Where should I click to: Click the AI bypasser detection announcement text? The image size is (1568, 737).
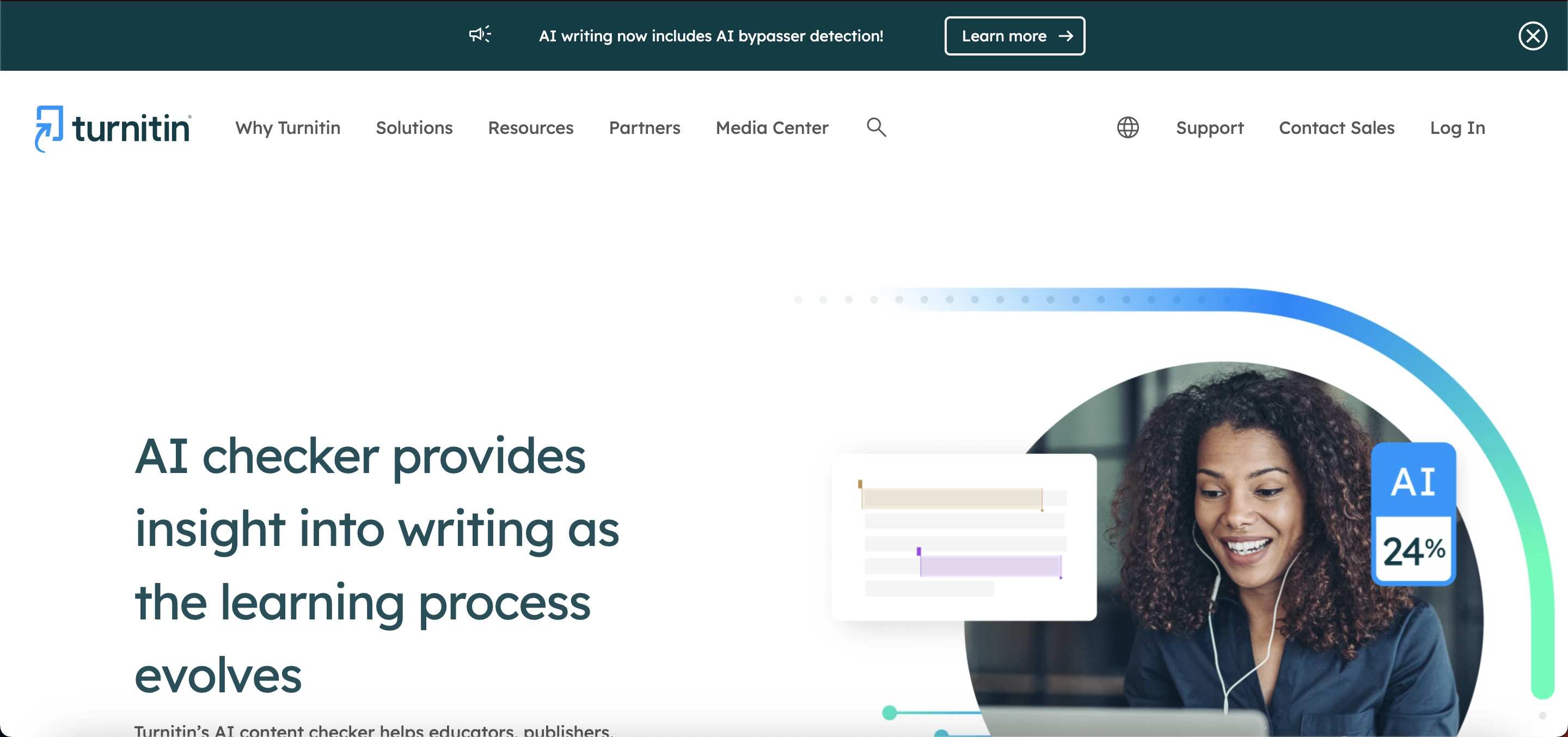click(710, 36)
